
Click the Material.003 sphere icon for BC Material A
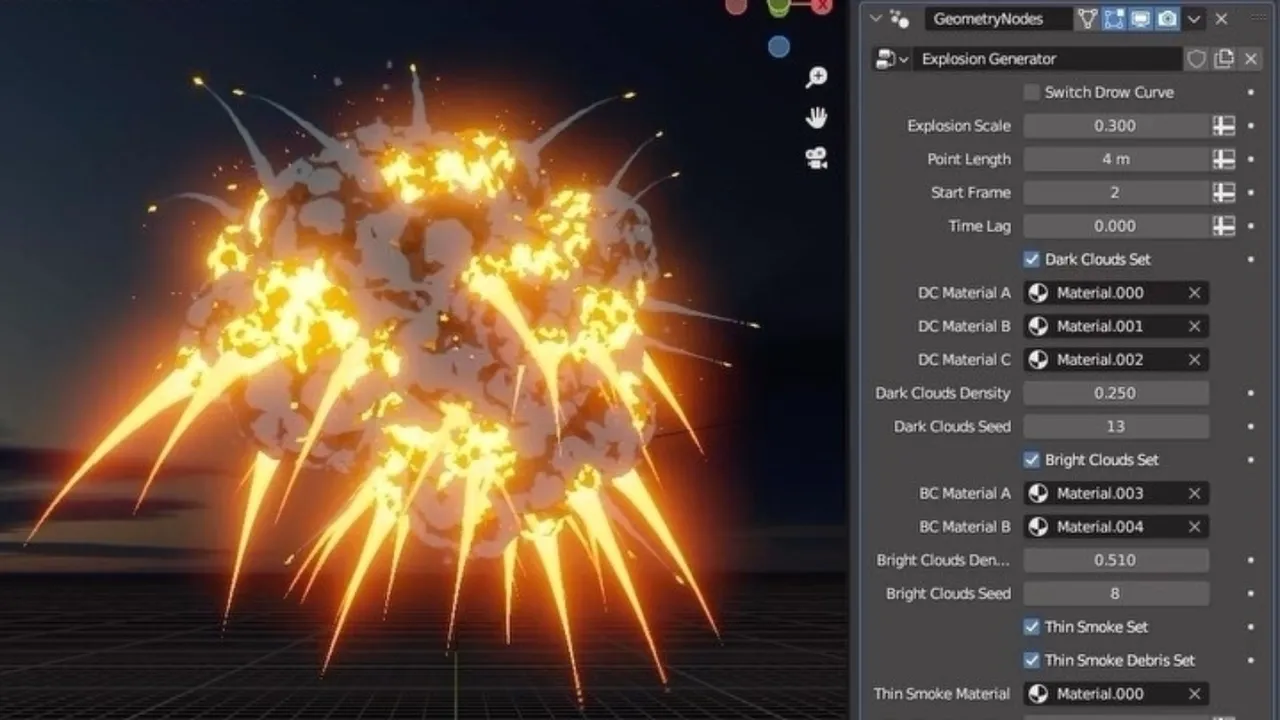(x=1038, y=493)
